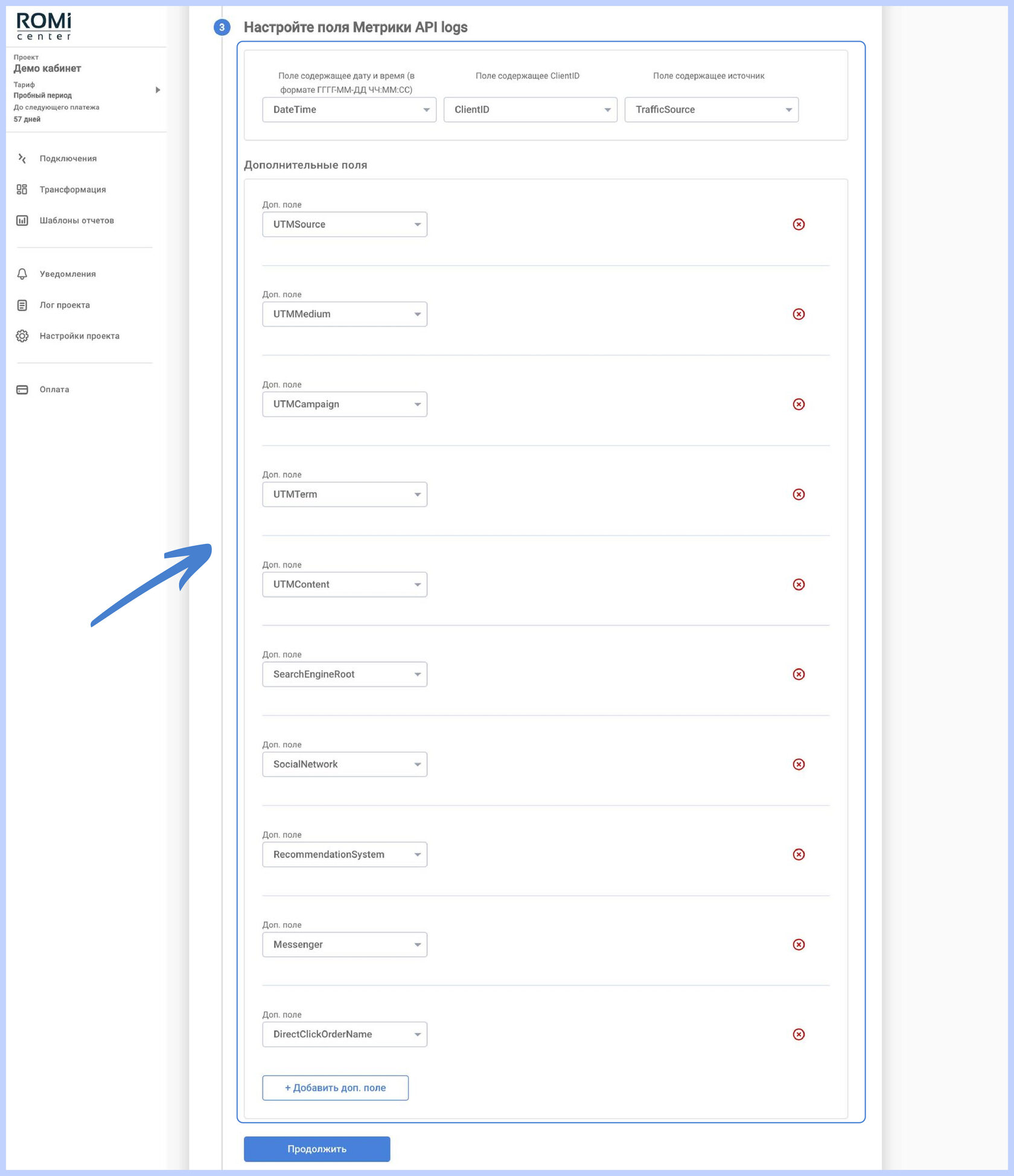1014x1176 pixels.
Task: Open the TrafficSource field dropdown
Action: pos(711,110)
